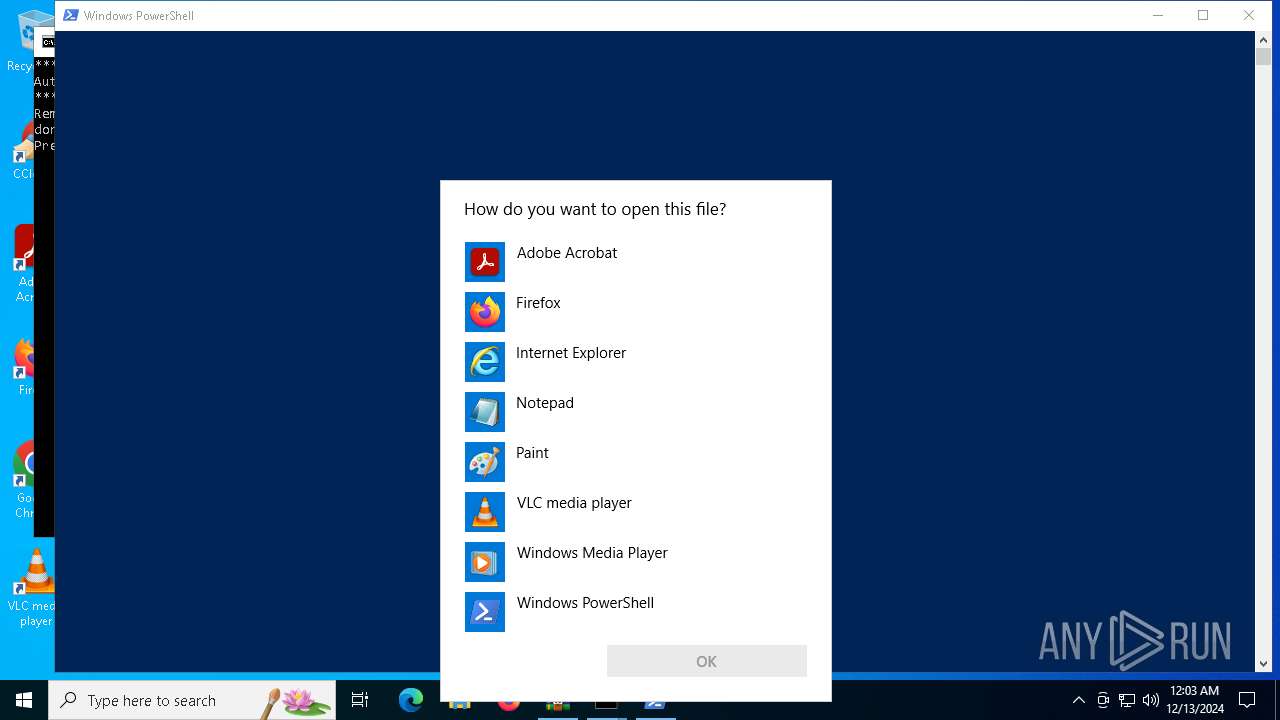
Task: Focus the 'Type here to search' box
Action: point(192,700)
